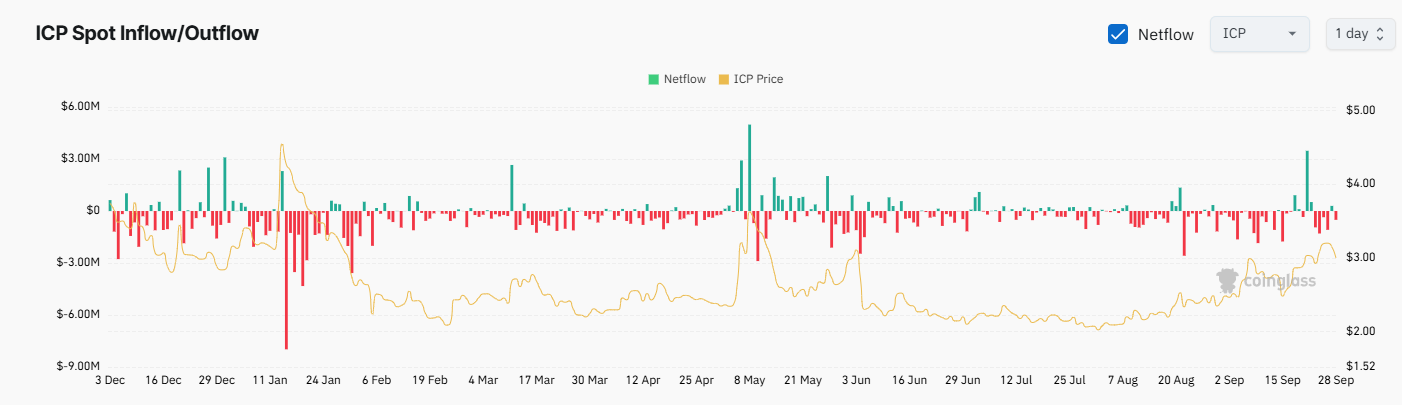Click the 17 Mar date label
Viewport: 1402px width, 405px height.
point(536,381)
